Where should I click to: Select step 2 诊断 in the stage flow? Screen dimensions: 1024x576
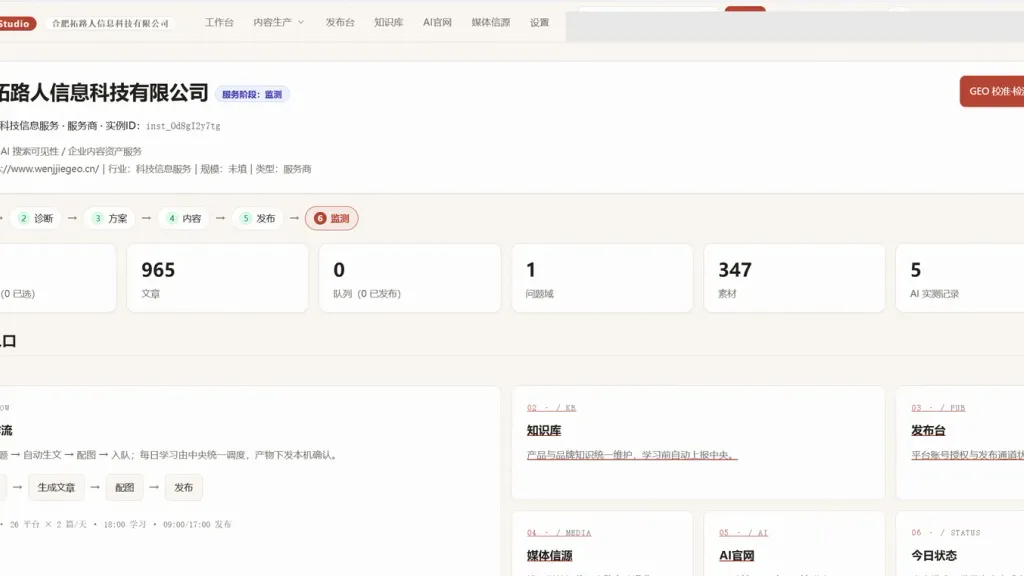[x=36, y=218]
